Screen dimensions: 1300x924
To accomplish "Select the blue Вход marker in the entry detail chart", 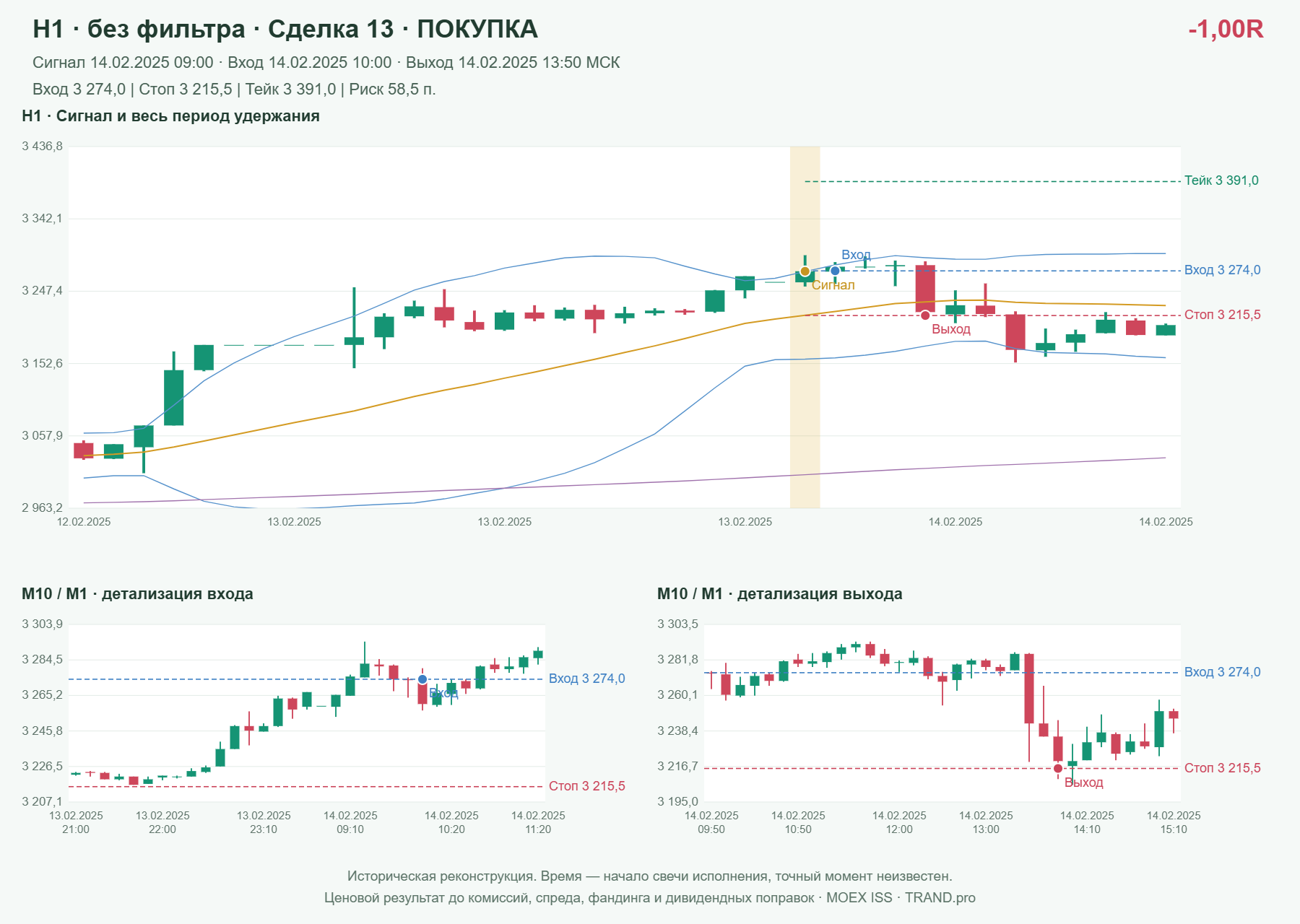I will coord(422,679).
